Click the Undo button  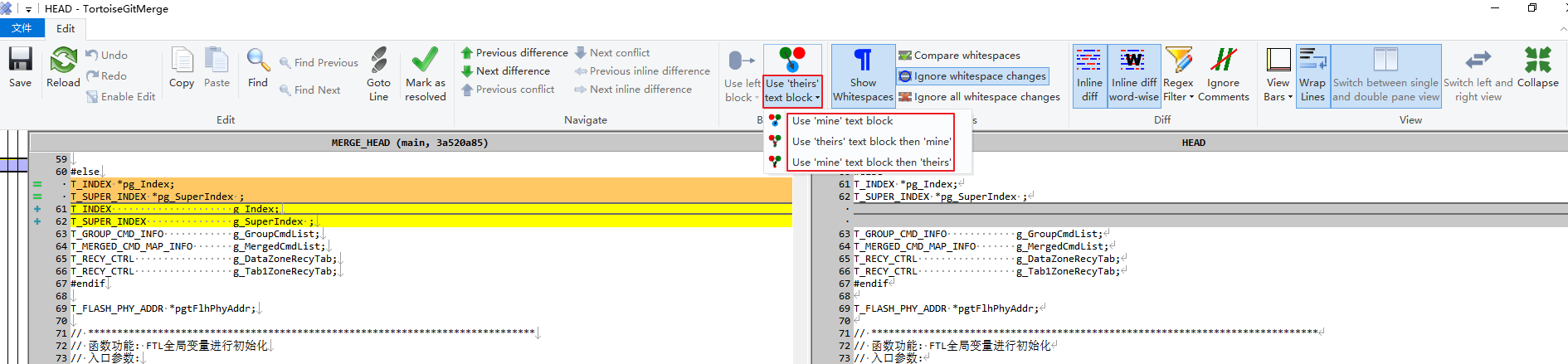[x=106, y=55]
